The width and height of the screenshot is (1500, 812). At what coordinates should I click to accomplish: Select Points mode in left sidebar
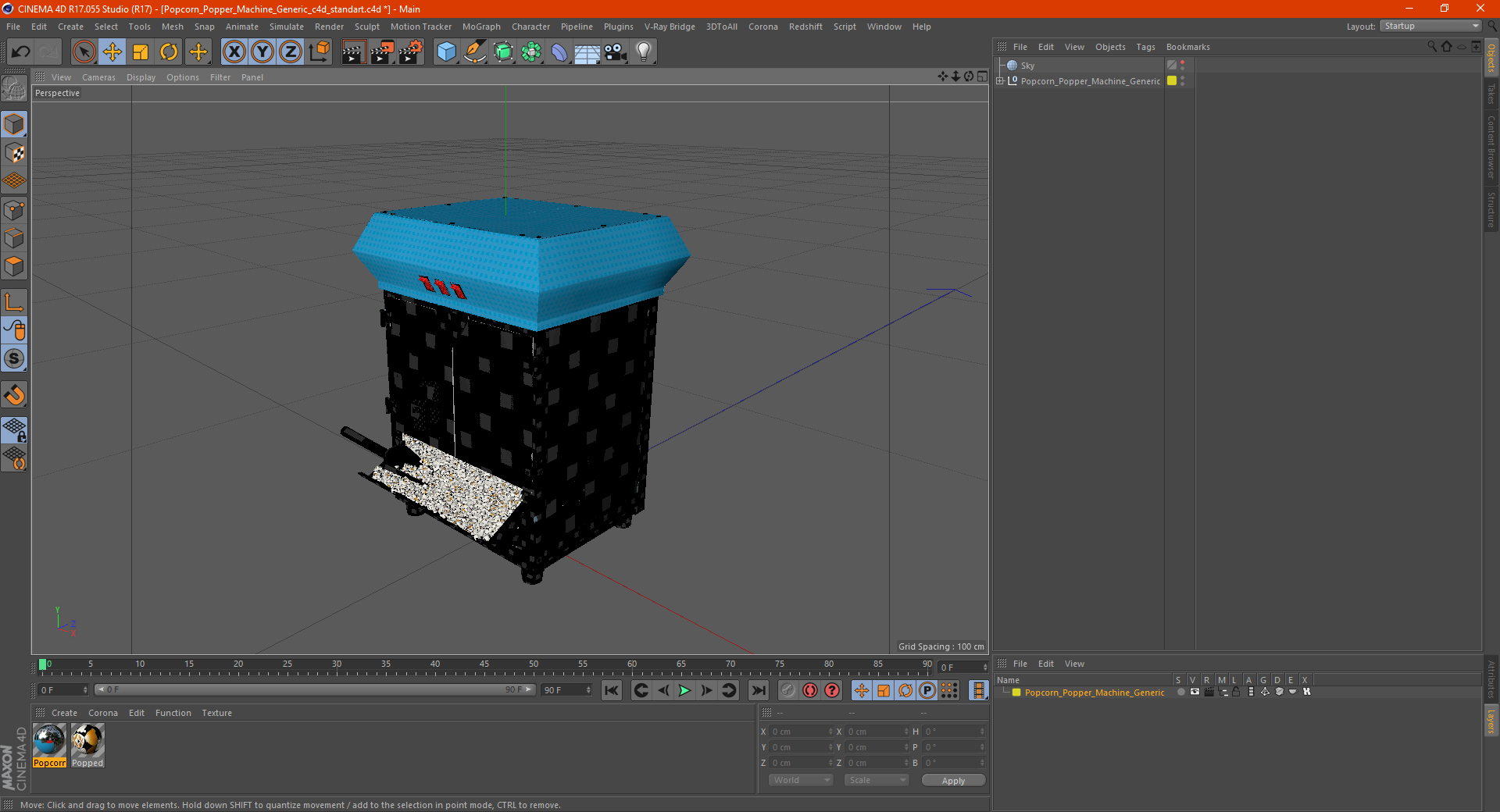click(14, 210)
